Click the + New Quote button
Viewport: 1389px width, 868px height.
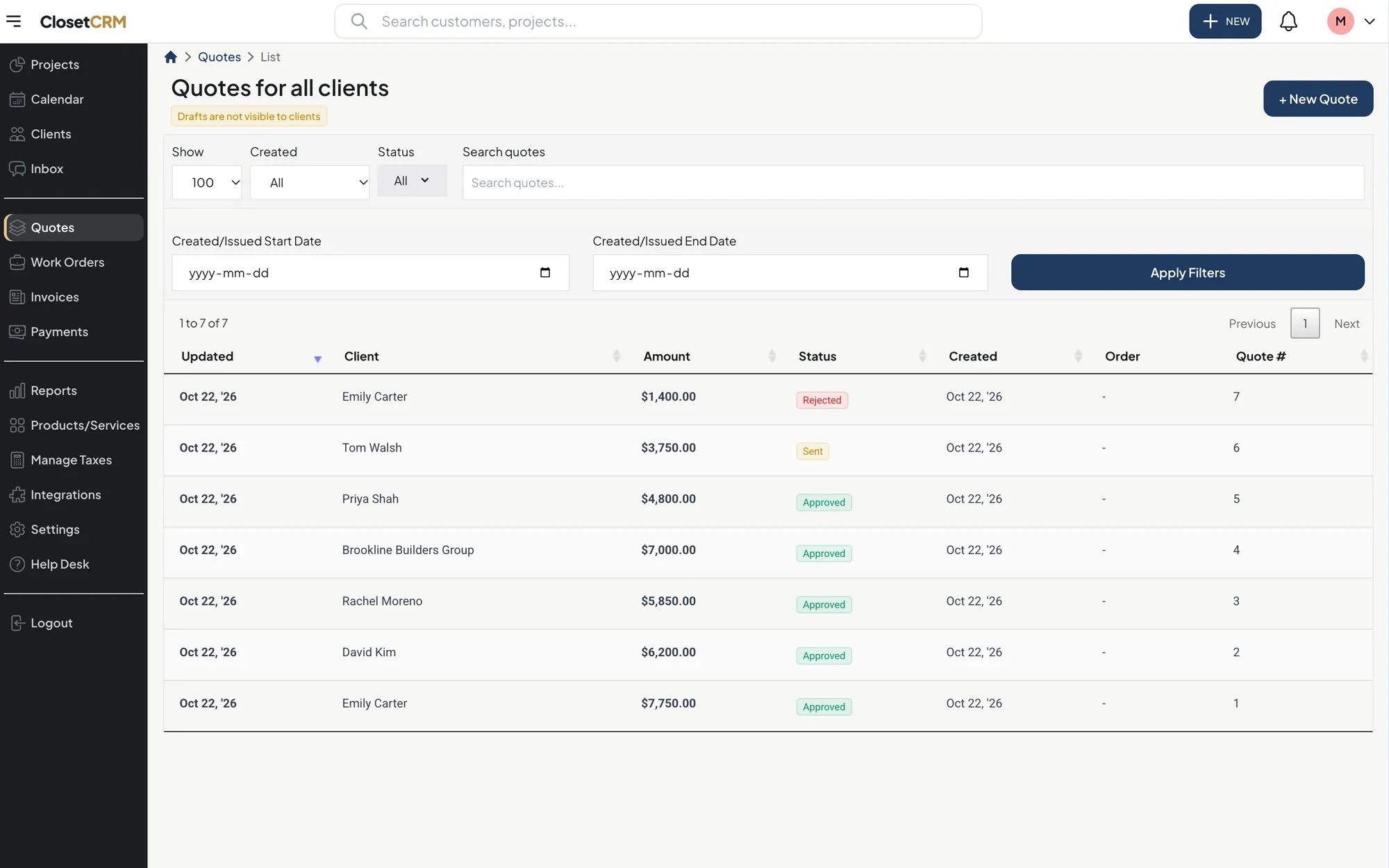[x=1317, y=99]
